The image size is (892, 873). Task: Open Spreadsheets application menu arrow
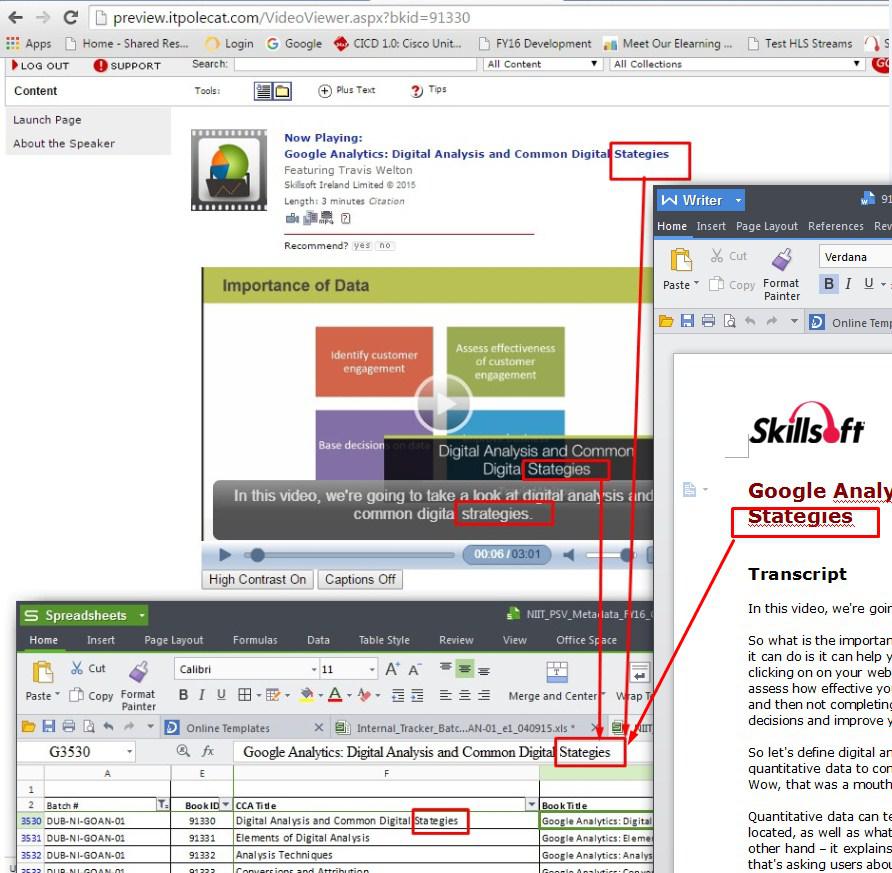pyautogui.click(x=142, y=615)
